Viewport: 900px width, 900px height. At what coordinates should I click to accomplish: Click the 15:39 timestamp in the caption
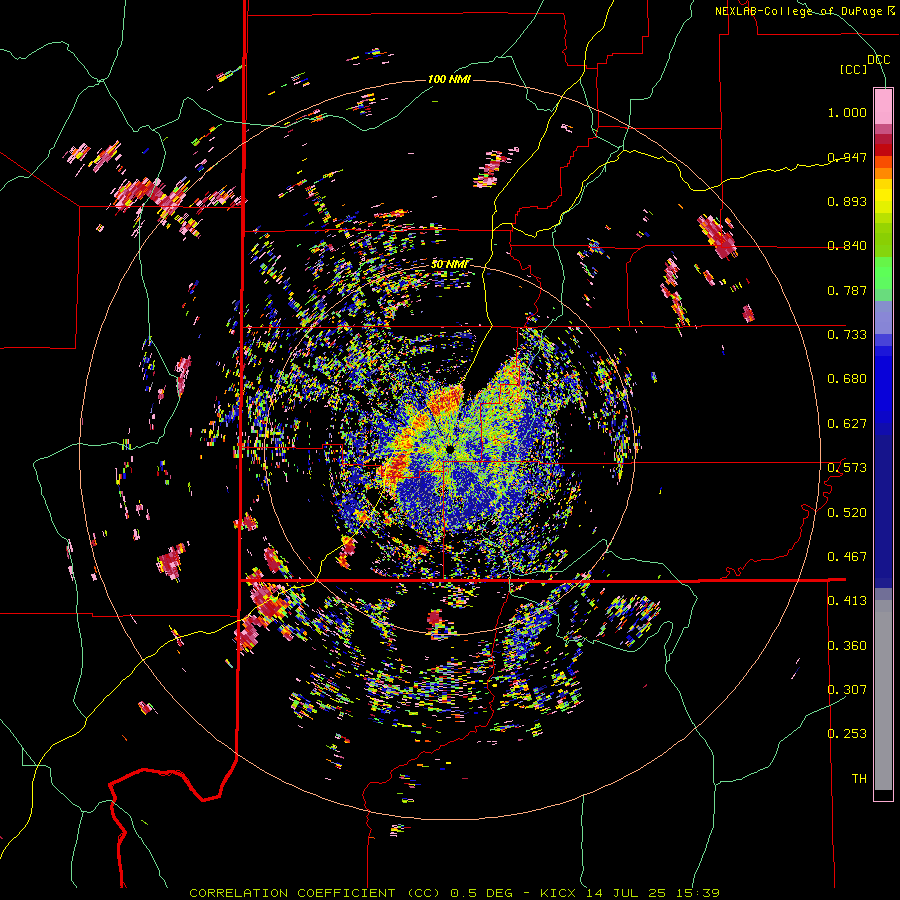coord(698,893)
